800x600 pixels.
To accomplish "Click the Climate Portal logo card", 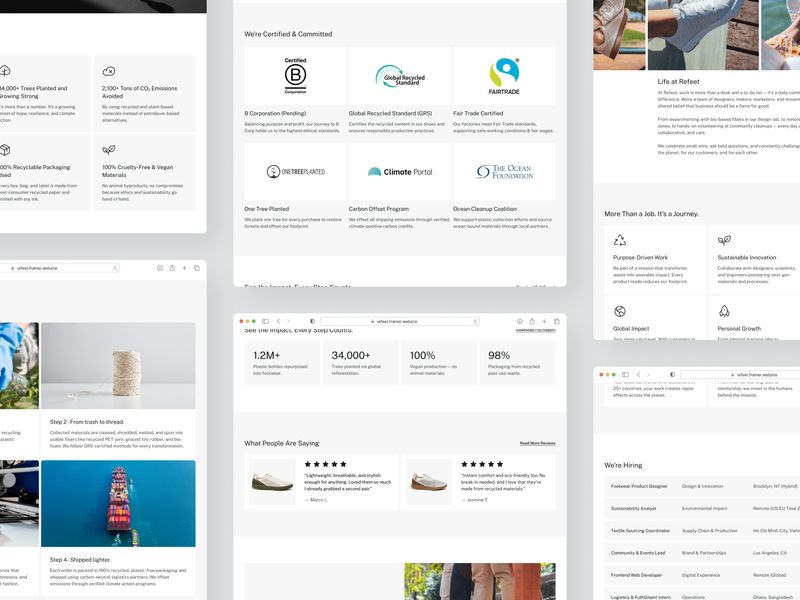I will pyautogui.click(x=399, y=171).
